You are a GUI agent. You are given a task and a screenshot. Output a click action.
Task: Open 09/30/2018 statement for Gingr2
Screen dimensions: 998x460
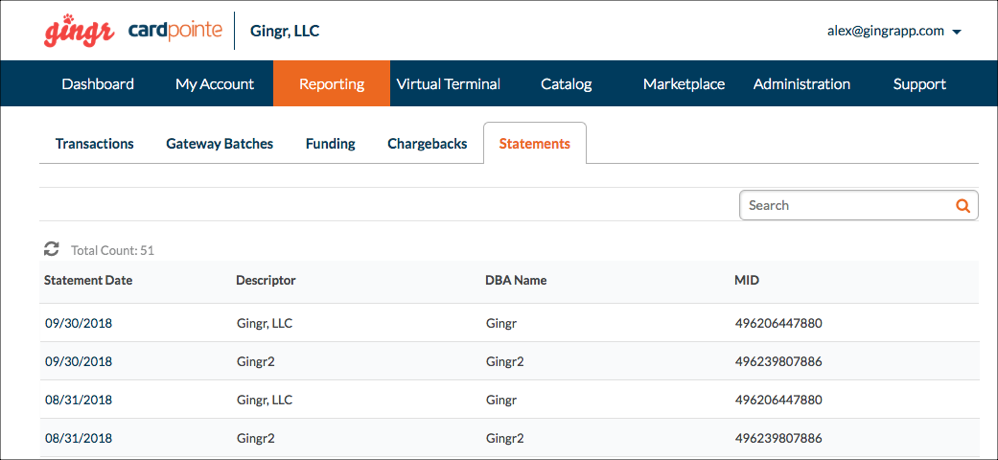coord(78,361)
